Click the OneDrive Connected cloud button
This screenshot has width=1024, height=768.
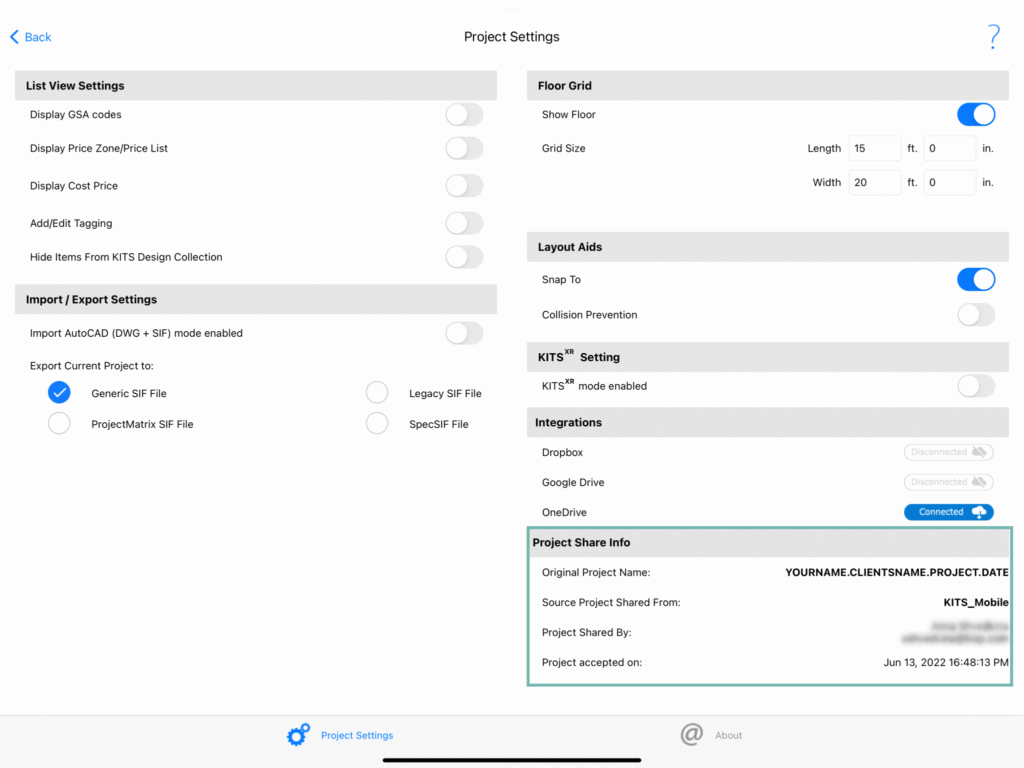(948, 512)
